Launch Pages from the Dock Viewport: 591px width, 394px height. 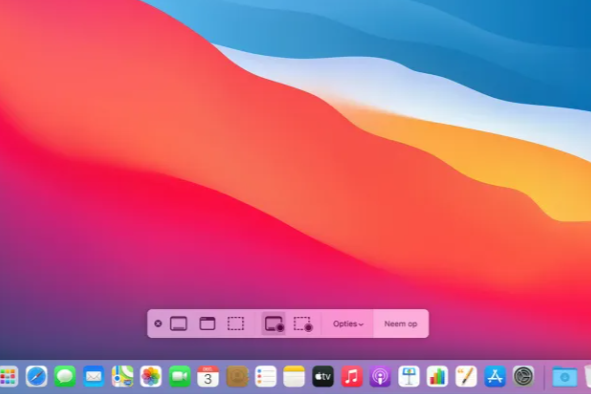466,376
